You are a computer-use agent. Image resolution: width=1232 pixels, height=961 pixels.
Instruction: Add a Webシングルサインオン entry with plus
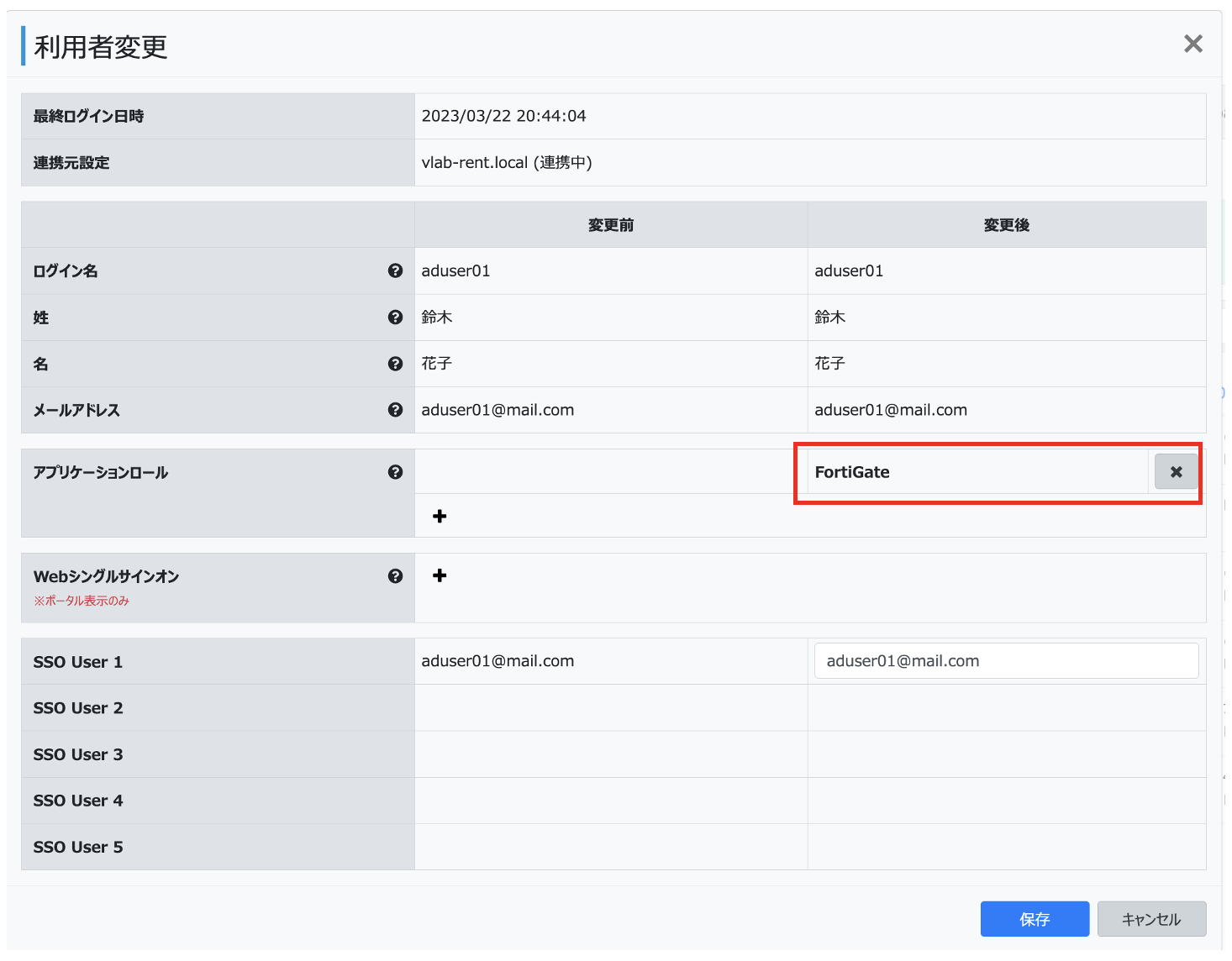(440, 575)
